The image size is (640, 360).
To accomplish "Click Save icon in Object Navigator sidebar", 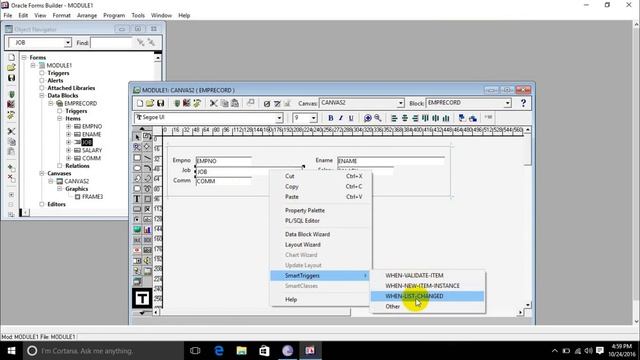I will 11,78.
